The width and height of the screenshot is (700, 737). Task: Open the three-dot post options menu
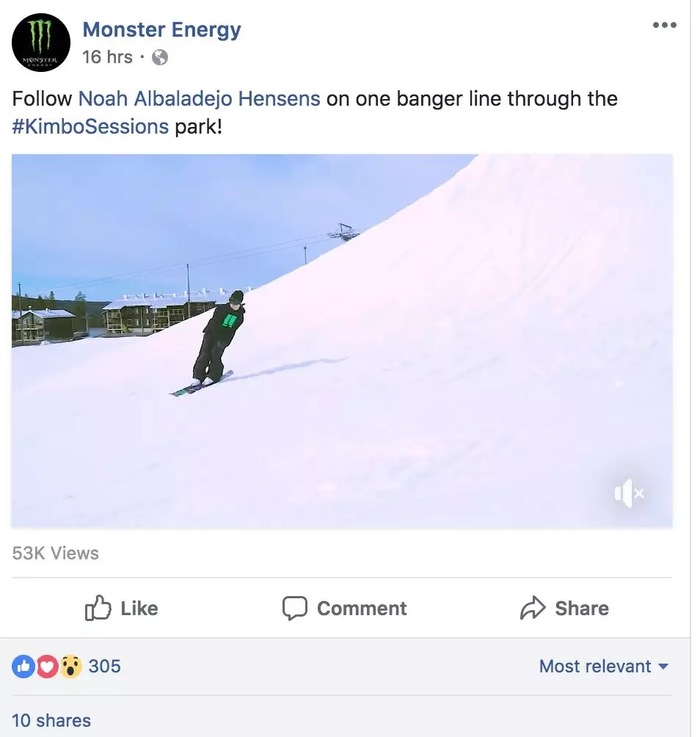click(665, 25)
